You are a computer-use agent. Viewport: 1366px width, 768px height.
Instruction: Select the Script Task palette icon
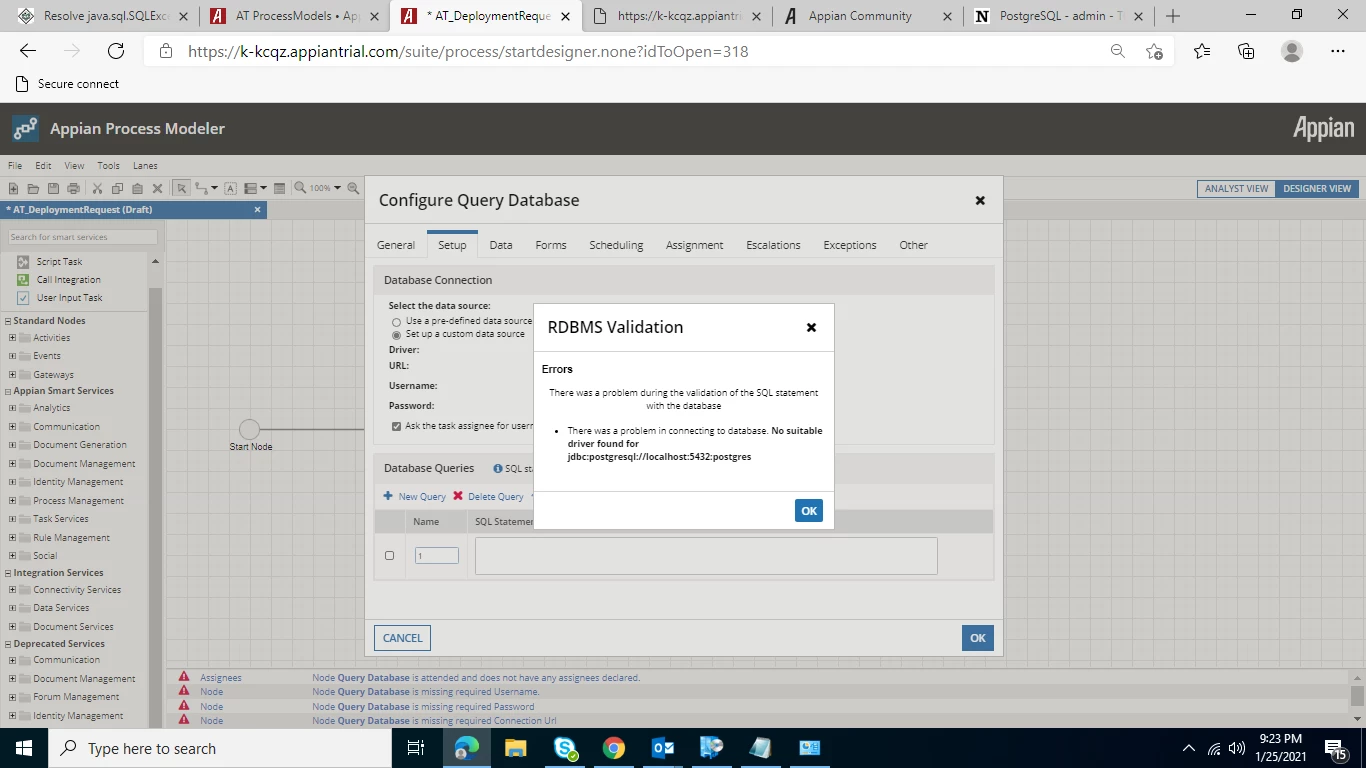pyautogui.click(x=23, y=261)
